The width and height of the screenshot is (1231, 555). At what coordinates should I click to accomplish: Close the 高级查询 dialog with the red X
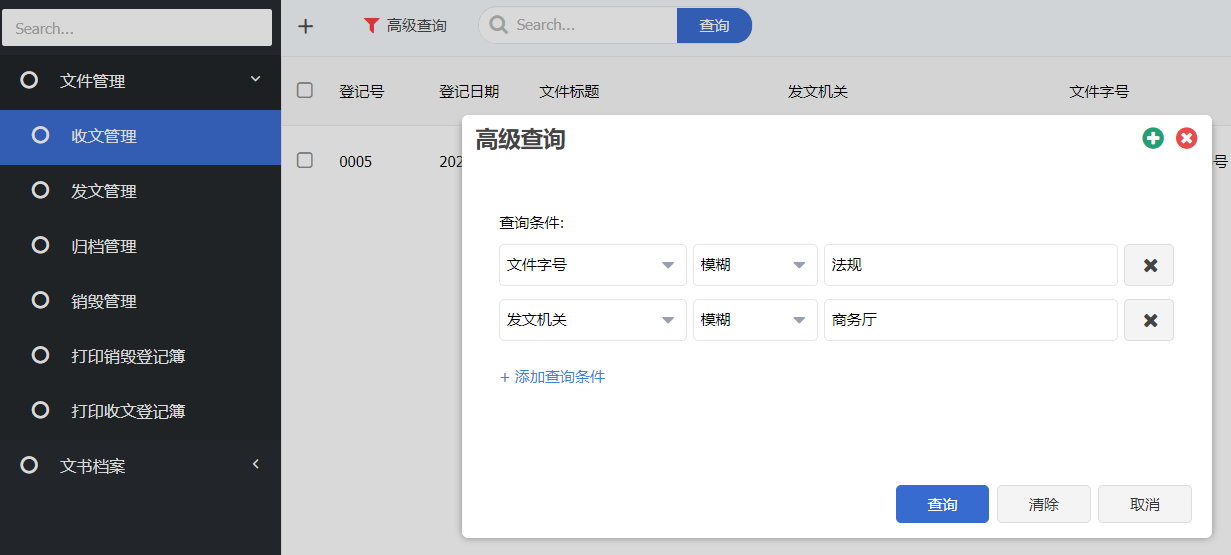point(1187,139)
